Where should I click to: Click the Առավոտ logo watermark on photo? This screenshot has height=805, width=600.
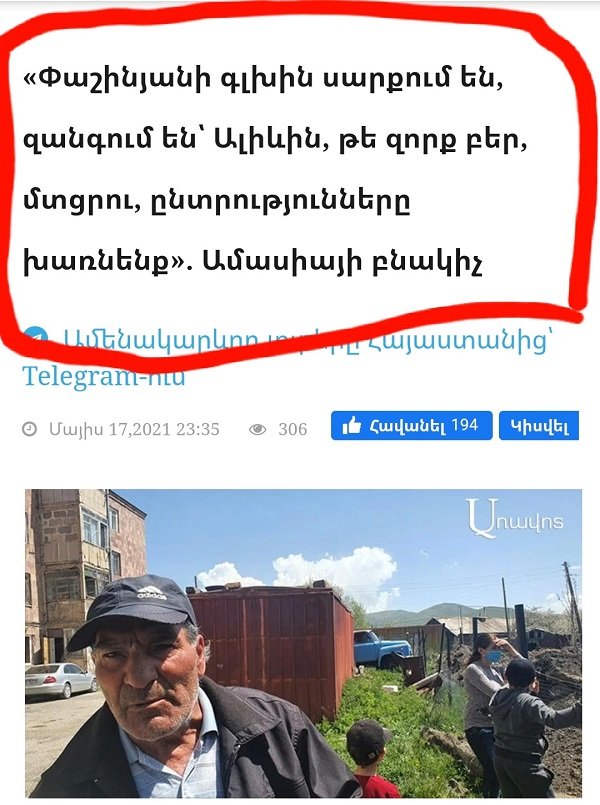pyautogui.click(x=515, y=518)
